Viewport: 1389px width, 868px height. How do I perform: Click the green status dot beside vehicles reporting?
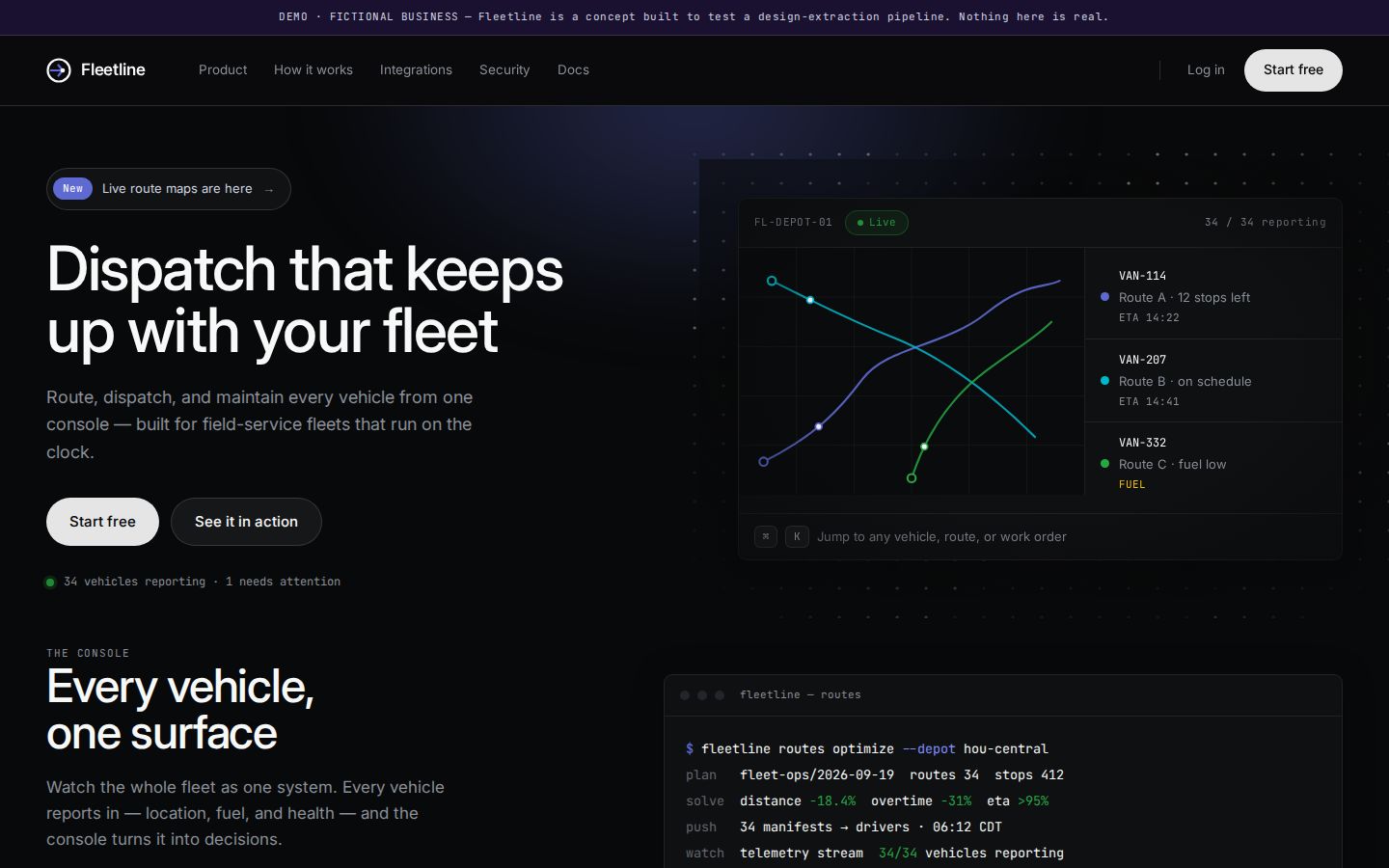(50, 582)
